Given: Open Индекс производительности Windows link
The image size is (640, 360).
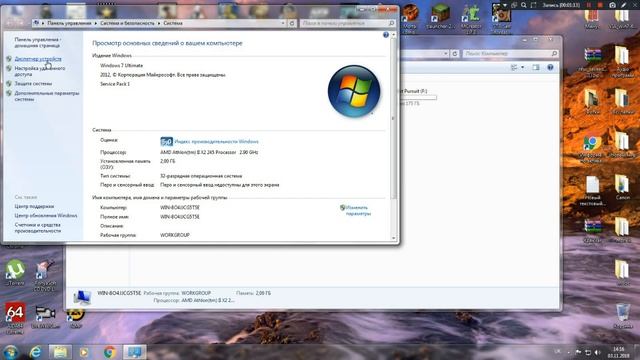Looking at the screenshot, I should tap(216, 142).
